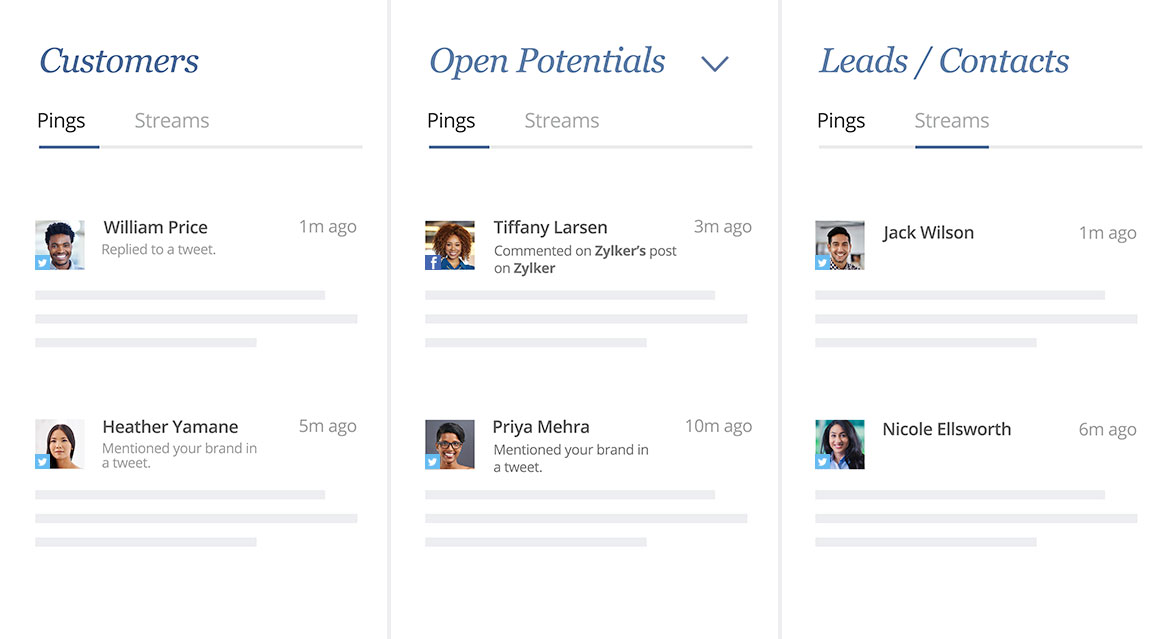Open the Leads / Contacts heading

(x=944, y=61)
